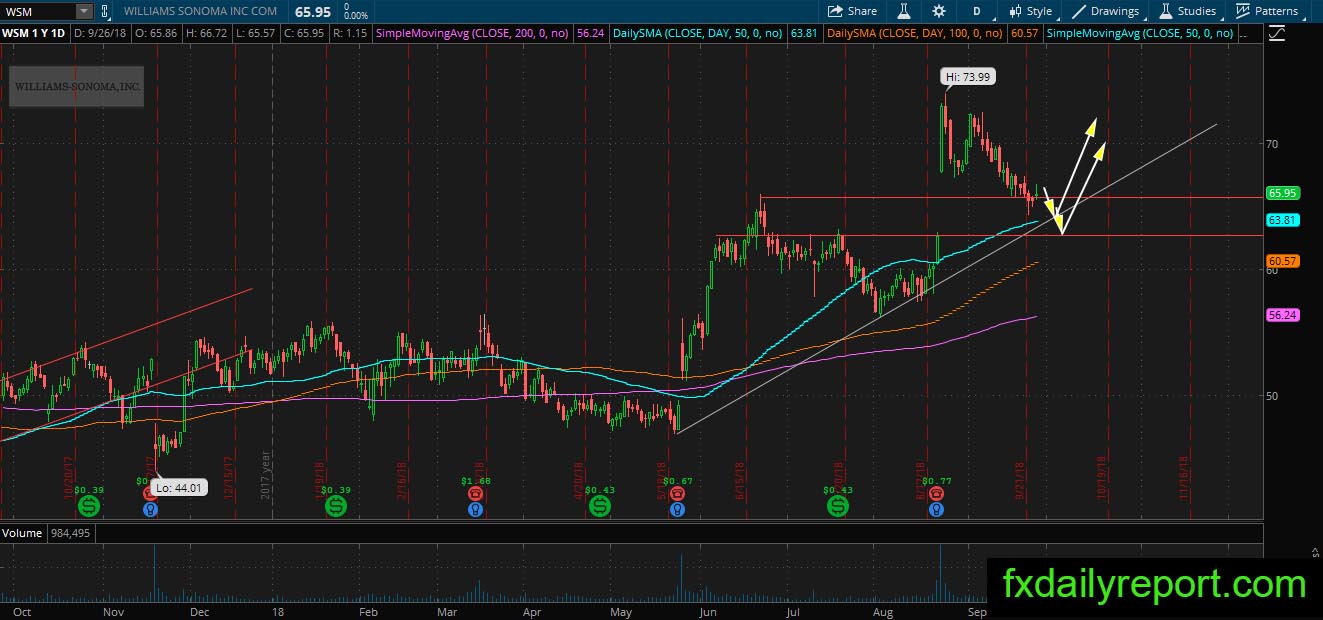Expand the WSM symbol dropdown arrow
The height and width of the screenshot is (620, 1323).
click(84, 11)
